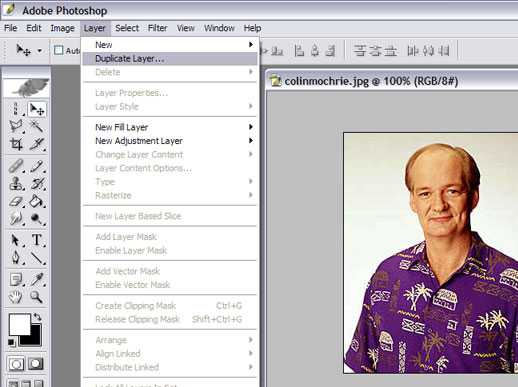Click the align left edges icon
Viewport: 518px width, 387px height.
299,51
